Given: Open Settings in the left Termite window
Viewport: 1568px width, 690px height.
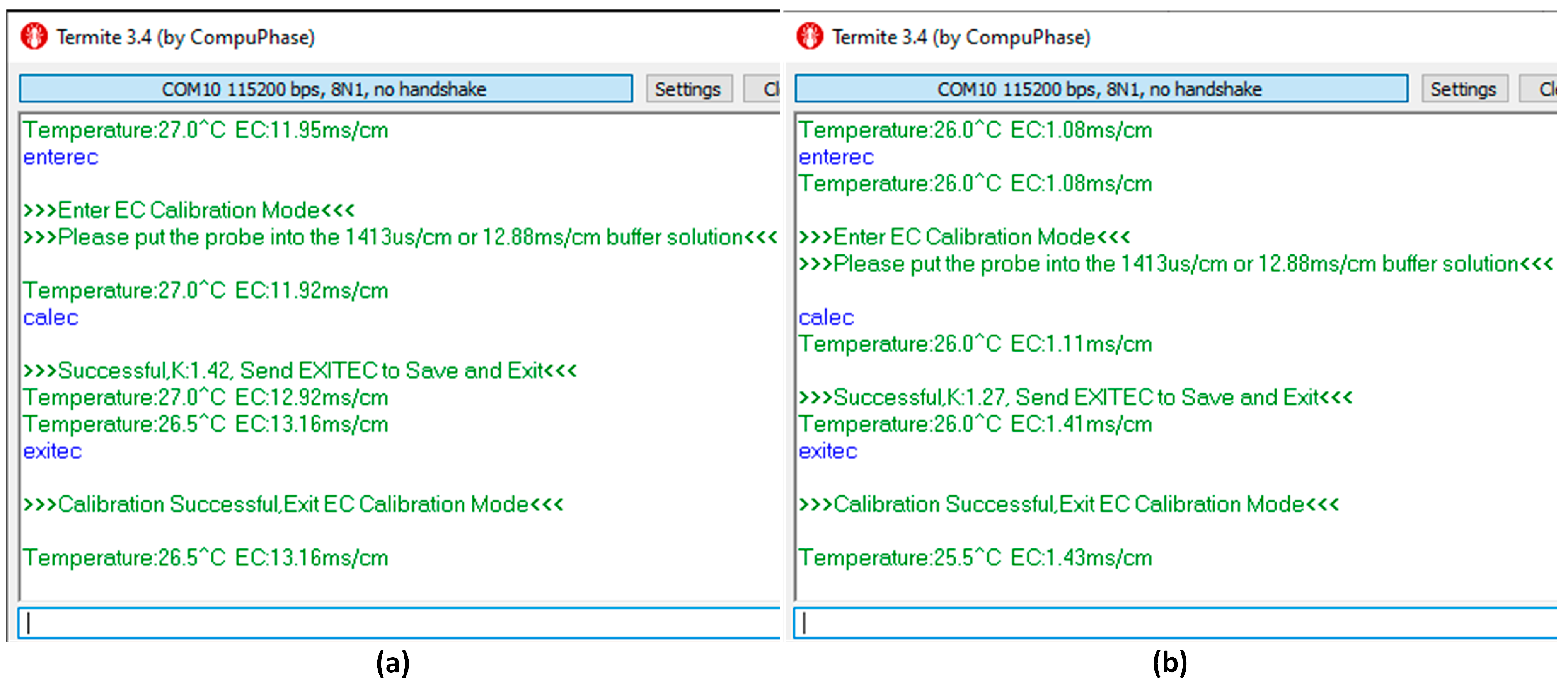Looking at the screenshot, I should click(689, 89).
